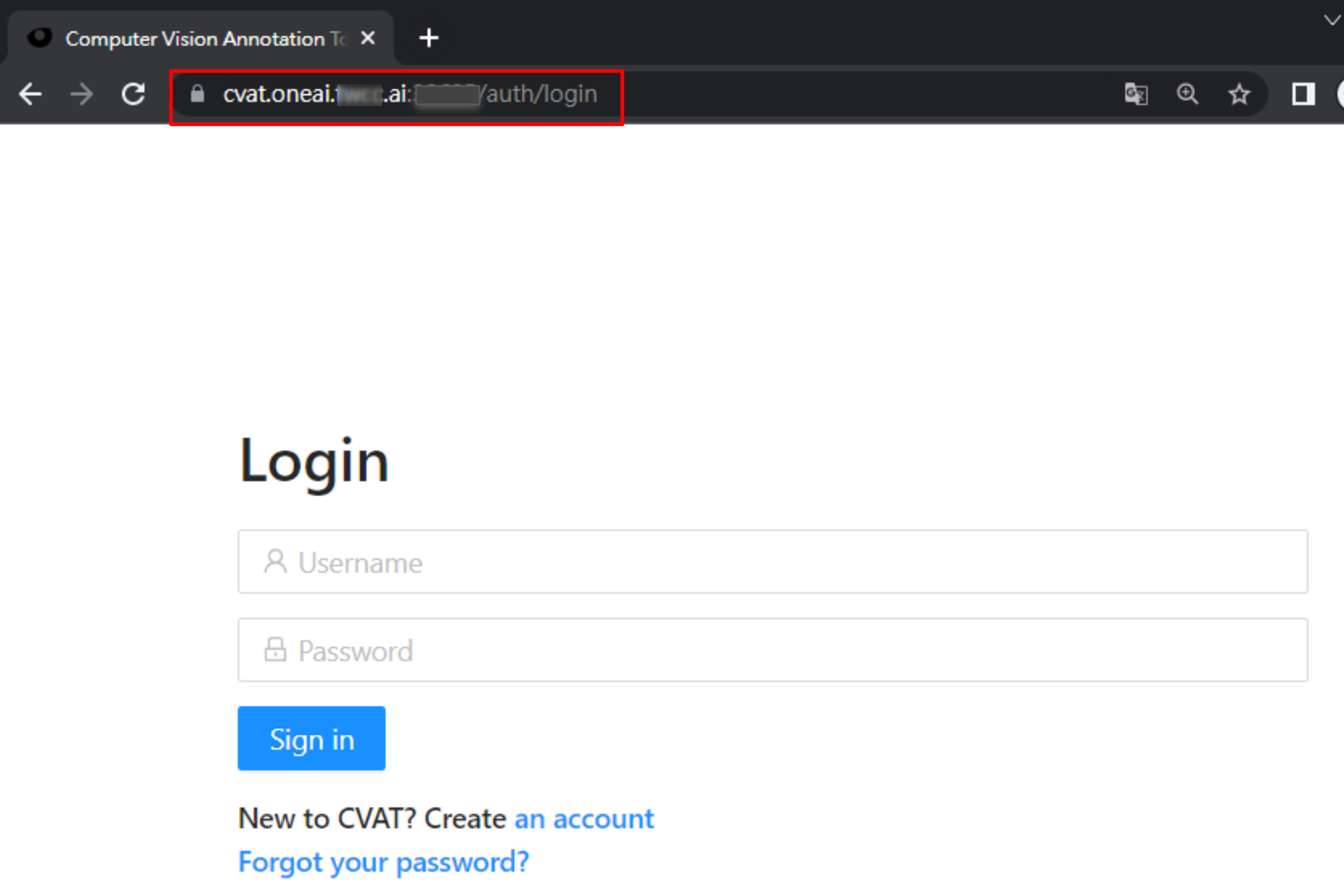Bookmark this page with the star icon
The width and height of the screenshot is (1344, 896).
pyautogui.click(x=1239, y=94)
